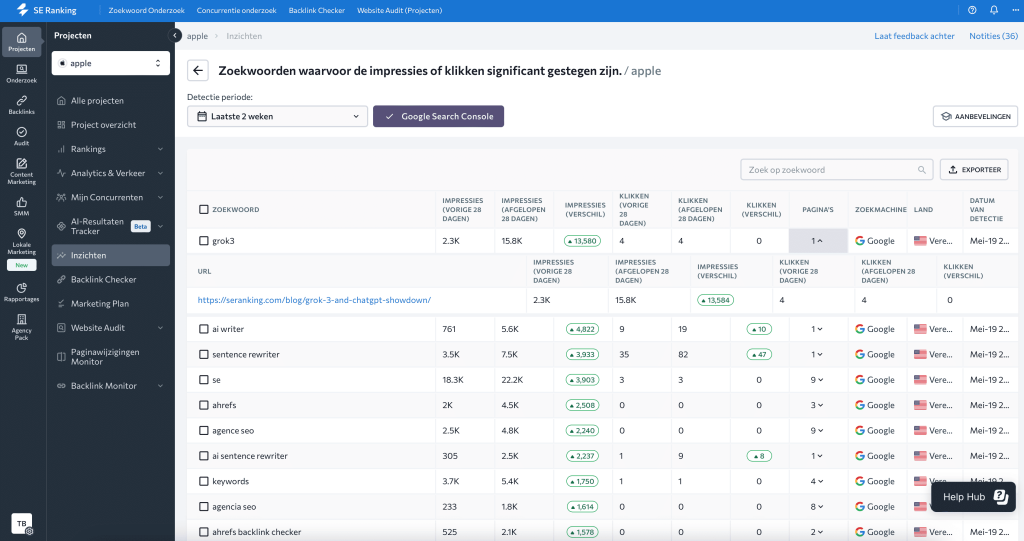Open Website Audit (Projecten) top menu

point(400,10)
